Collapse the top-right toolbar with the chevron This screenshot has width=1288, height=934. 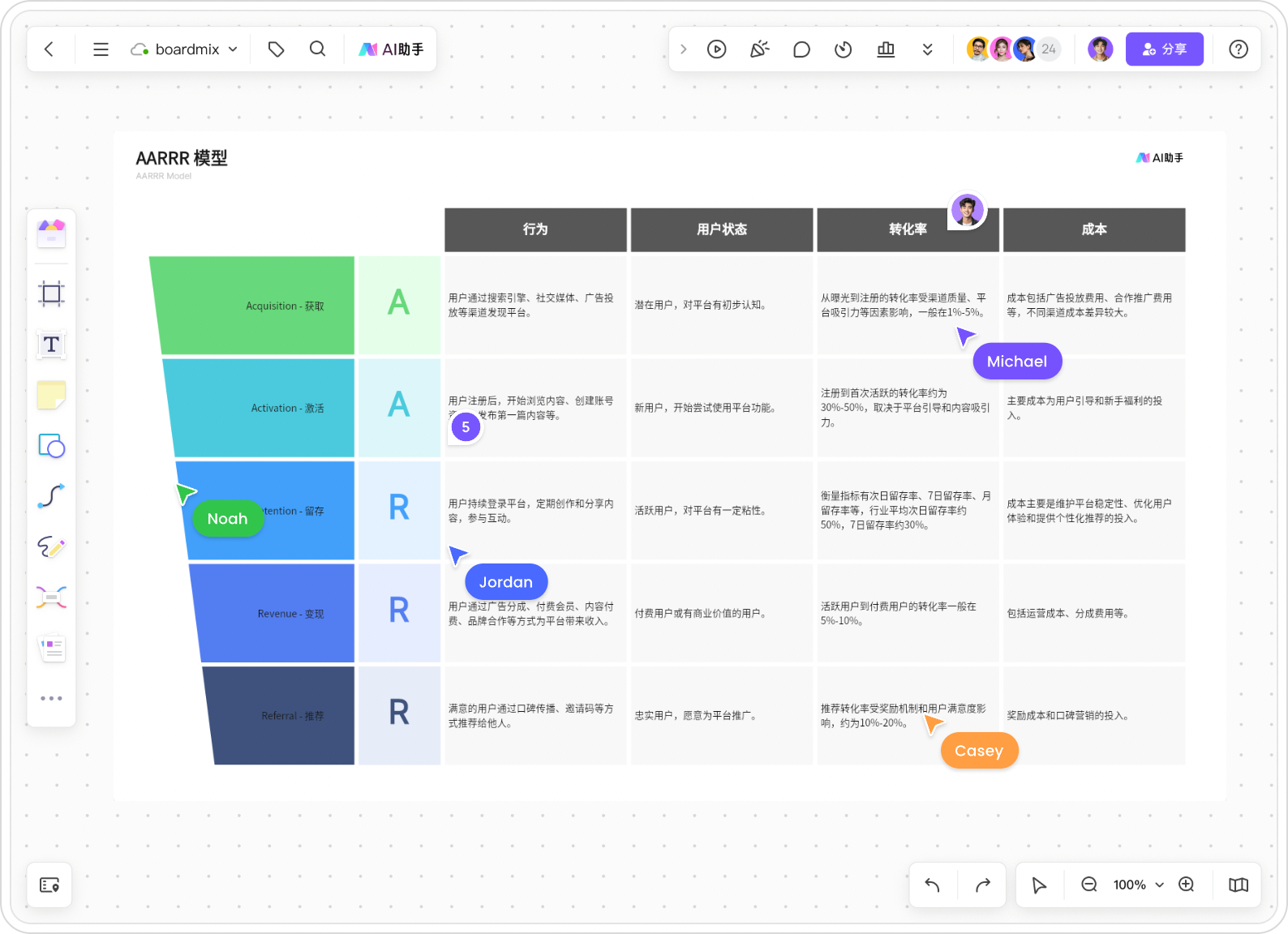pyautogui.click(x=683, y=49)
